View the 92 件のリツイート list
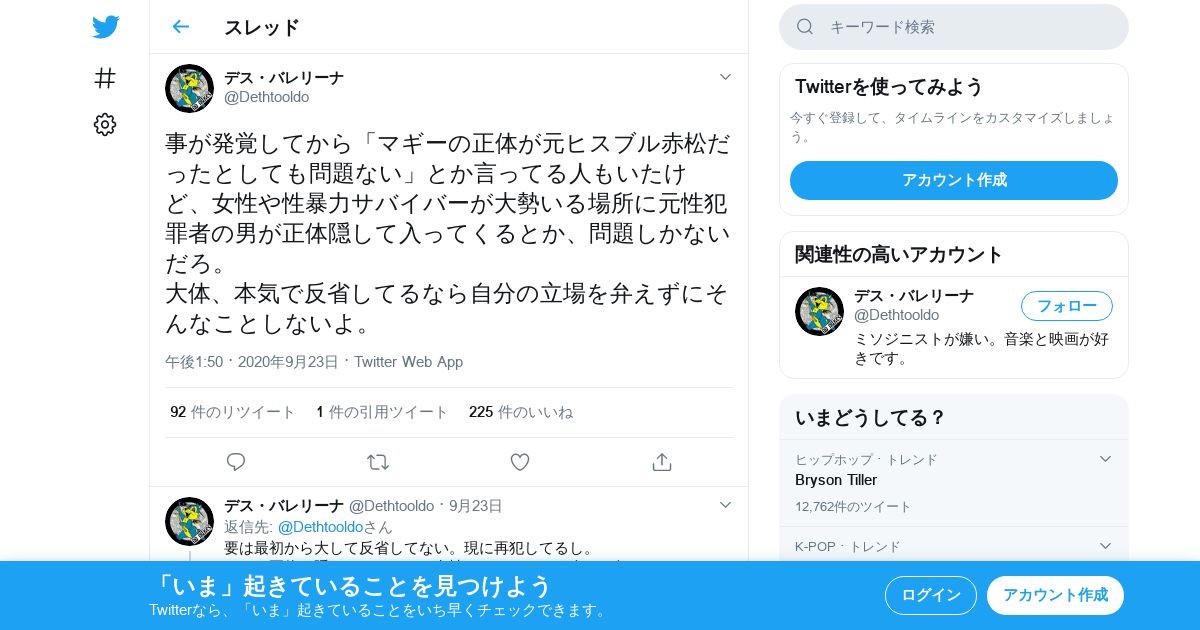 (232, 412)
